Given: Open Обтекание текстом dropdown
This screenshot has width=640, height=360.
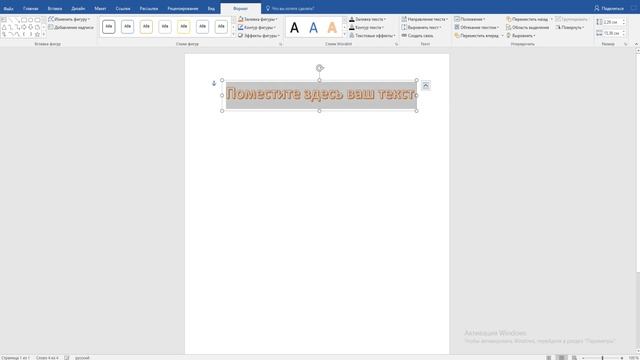Looking at the screenshot, I should 477,27.
